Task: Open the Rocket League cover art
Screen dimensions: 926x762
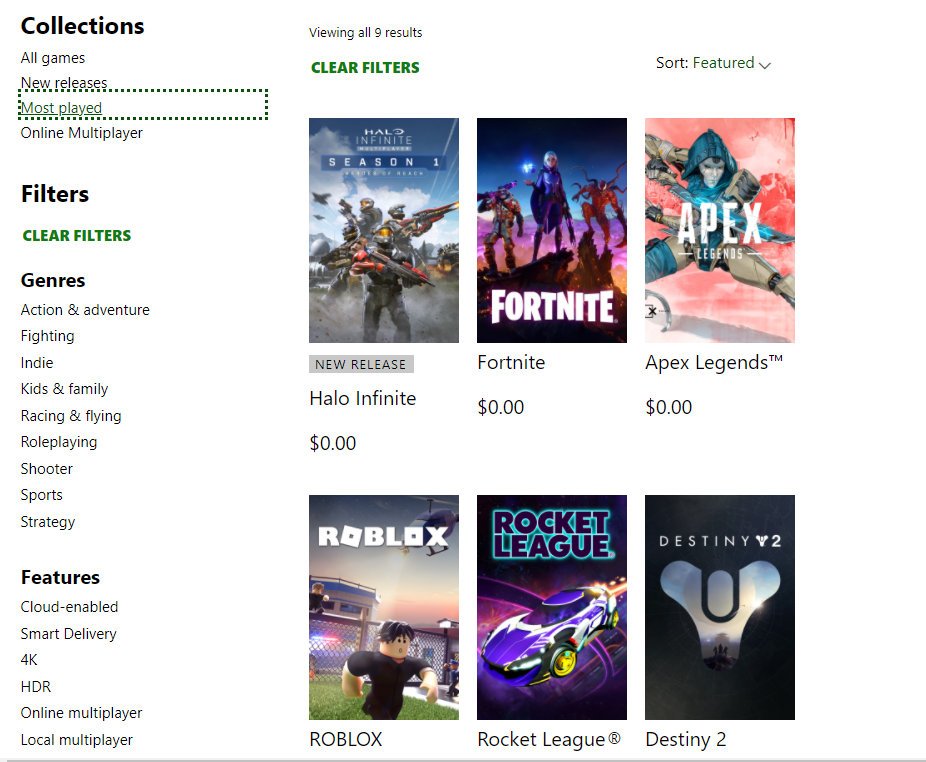Action: [x=552, y=607]
